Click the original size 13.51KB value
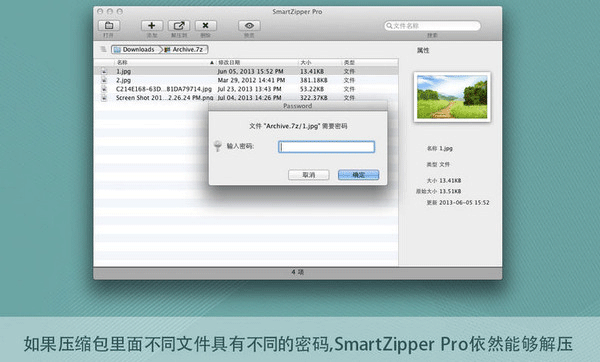The height and width of the screenshot is (362, 600). [450, 191]
